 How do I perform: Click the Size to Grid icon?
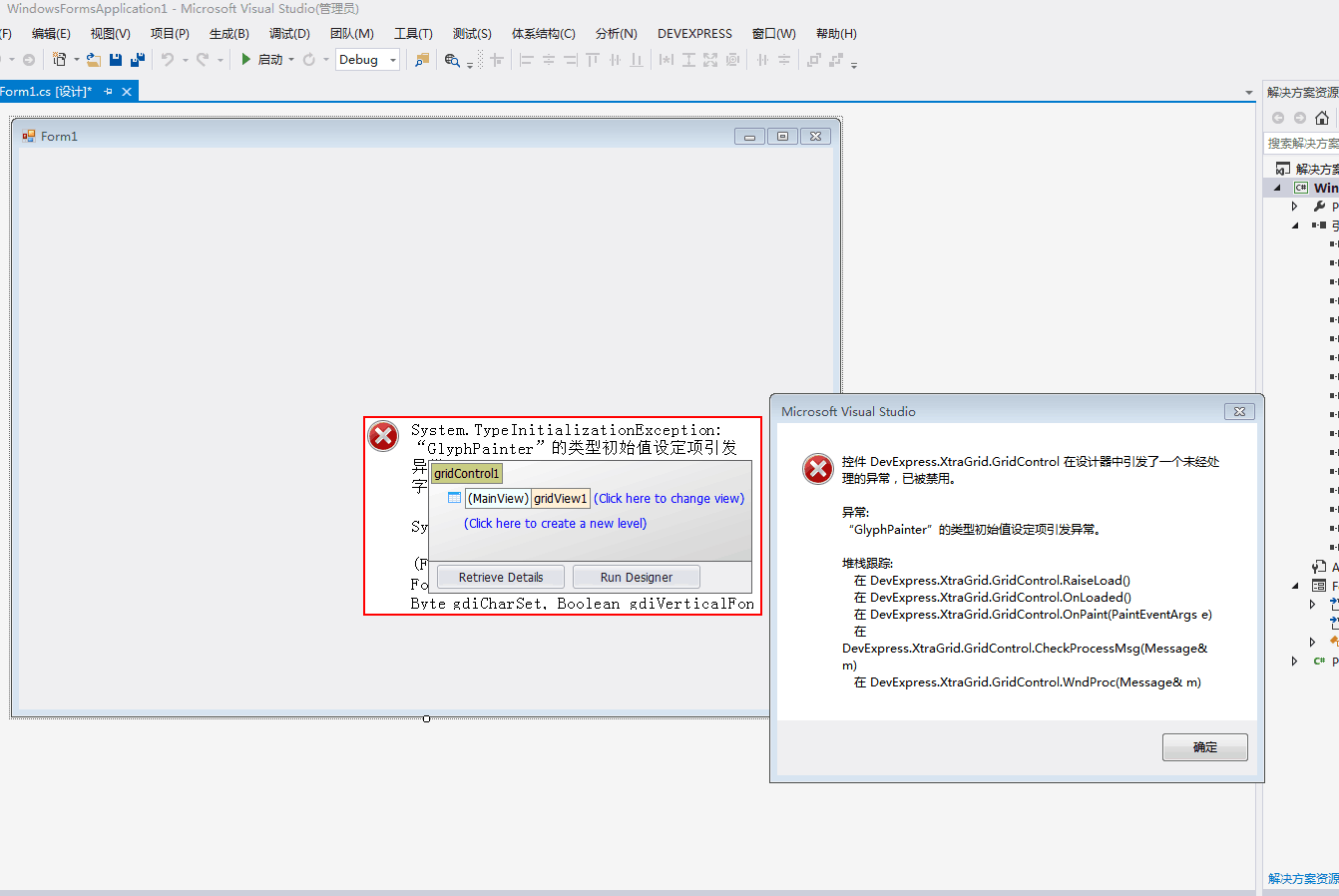tap(732, 60)
